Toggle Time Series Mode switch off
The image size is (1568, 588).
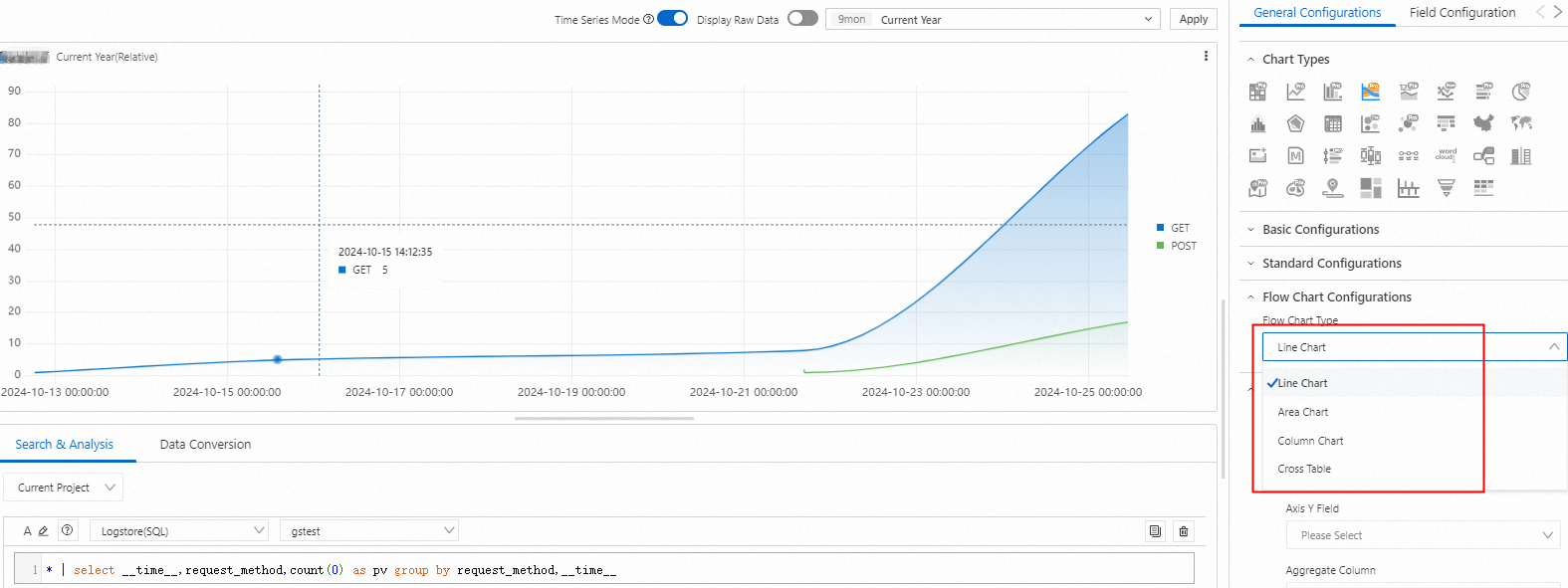pos(673,18)
